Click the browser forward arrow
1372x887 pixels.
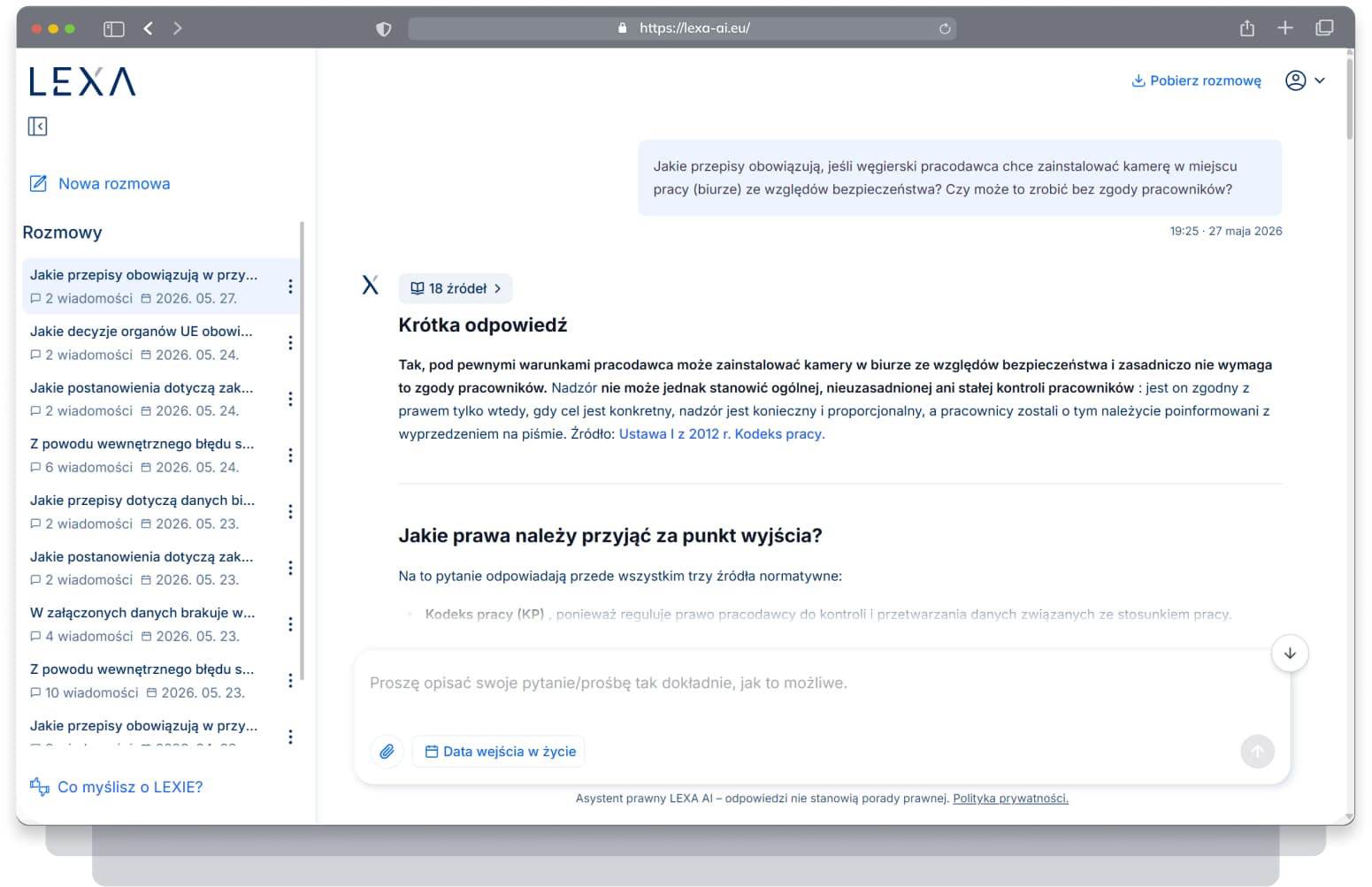(x=178, y=28)
